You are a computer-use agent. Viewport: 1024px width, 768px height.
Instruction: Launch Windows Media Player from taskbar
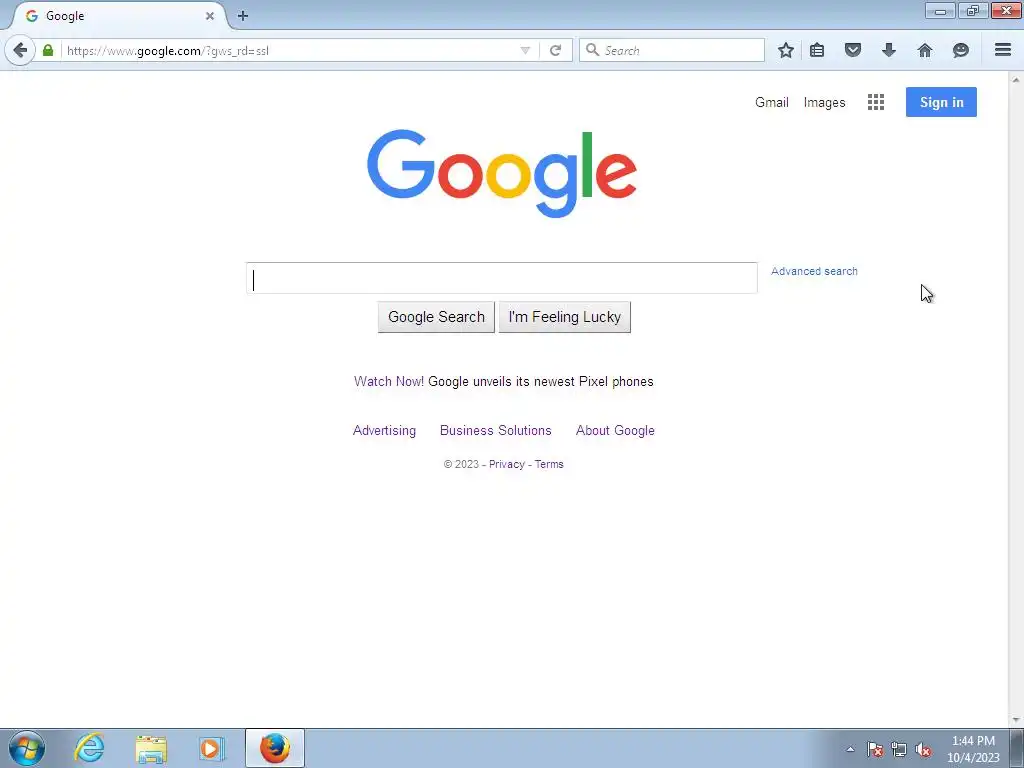pos(212,748)
